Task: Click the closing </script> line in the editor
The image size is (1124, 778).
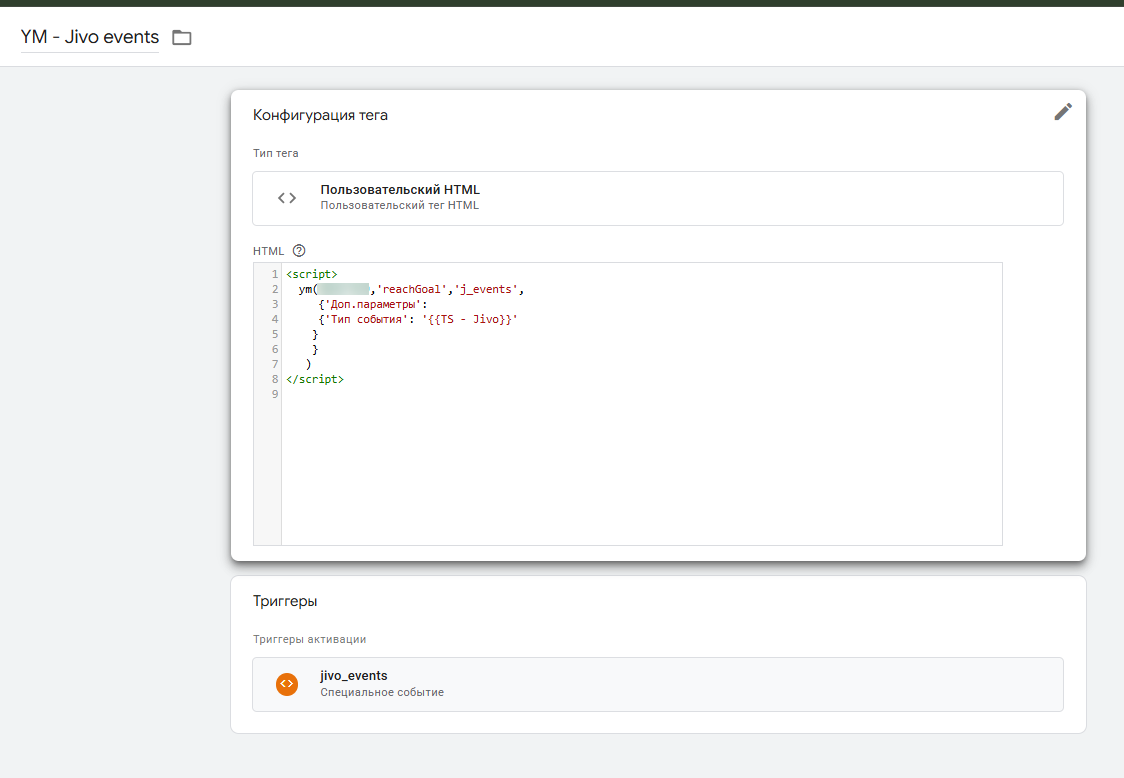Action: (x=315, y=379)
